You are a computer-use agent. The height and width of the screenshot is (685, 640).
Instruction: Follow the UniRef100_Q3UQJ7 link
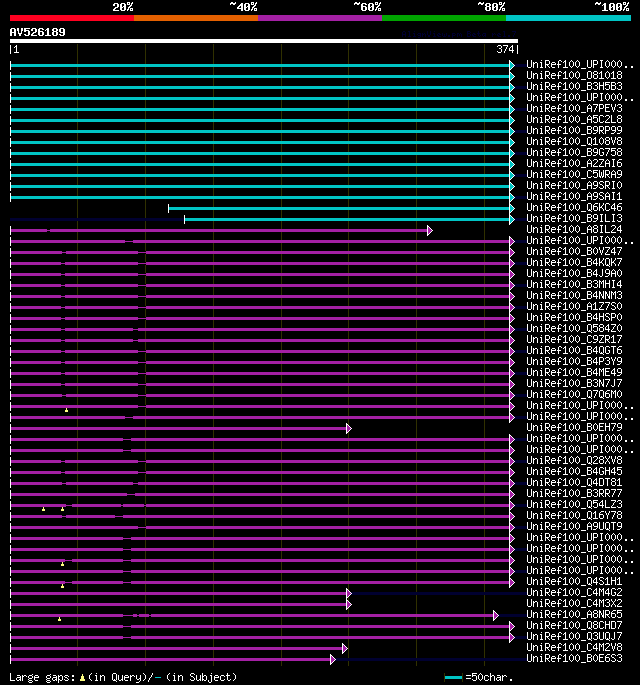click(x=574, y=637)
